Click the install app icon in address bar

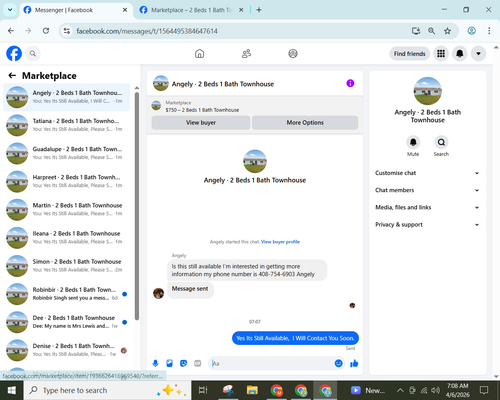[x=416, y=31]
